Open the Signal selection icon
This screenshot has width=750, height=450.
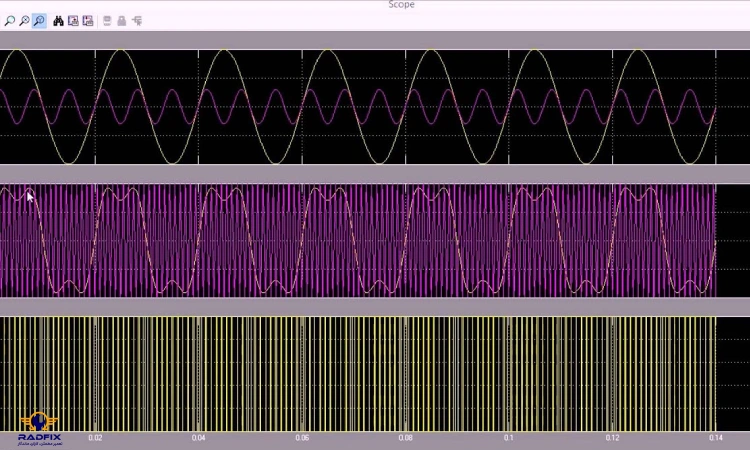pos(136,20)
